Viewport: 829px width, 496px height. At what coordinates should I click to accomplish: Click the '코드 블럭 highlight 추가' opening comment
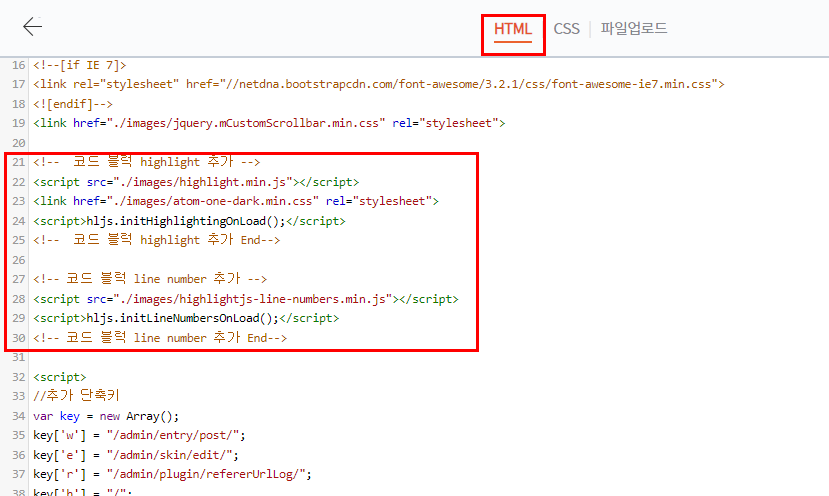point(146,162)
